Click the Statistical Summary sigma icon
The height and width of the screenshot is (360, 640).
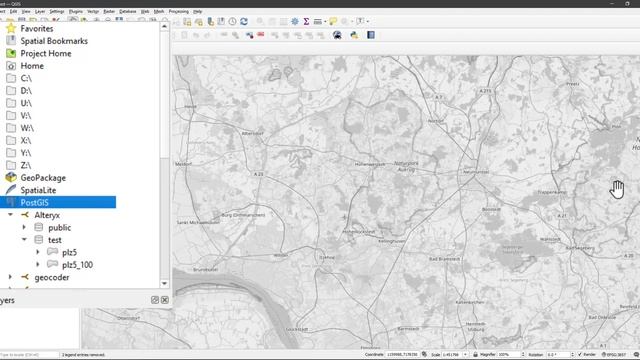(306, 21)
